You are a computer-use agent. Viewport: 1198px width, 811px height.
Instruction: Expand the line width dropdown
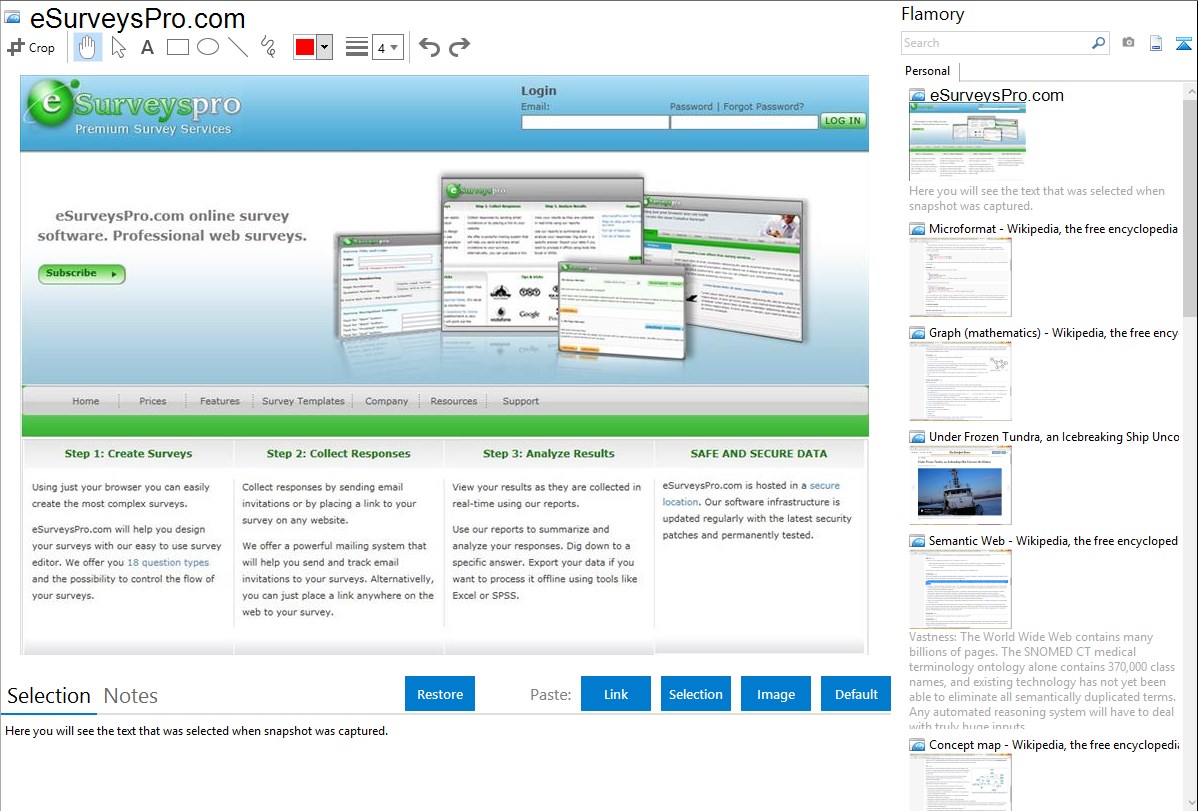(394, 47)
